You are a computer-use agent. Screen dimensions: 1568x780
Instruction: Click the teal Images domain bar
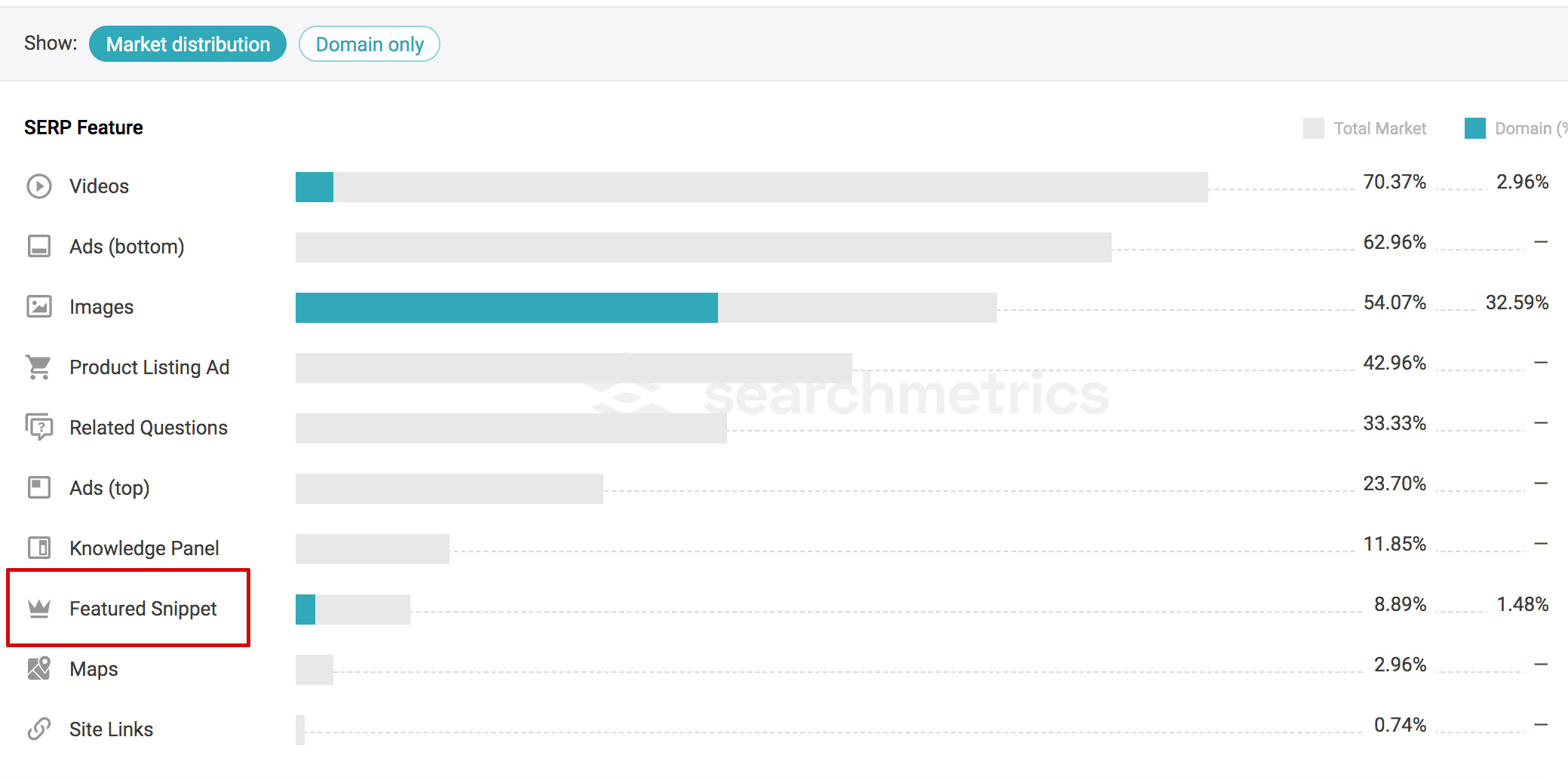(x=507, y=308)
